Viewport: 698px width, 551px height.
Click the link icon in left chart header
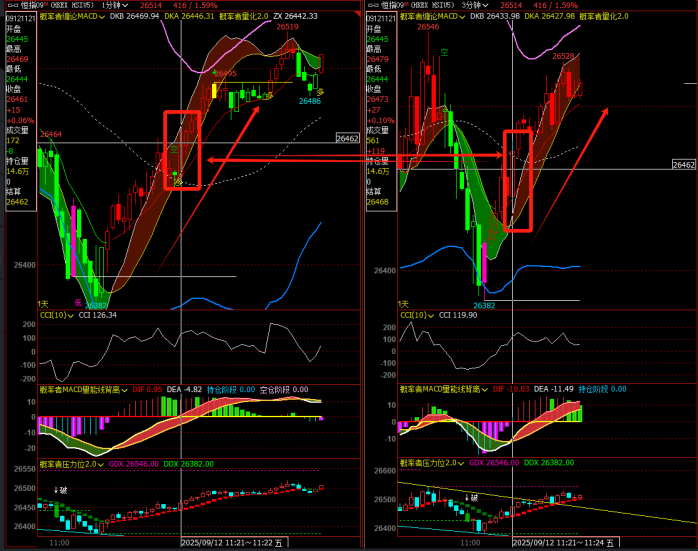tap(8, 5)
